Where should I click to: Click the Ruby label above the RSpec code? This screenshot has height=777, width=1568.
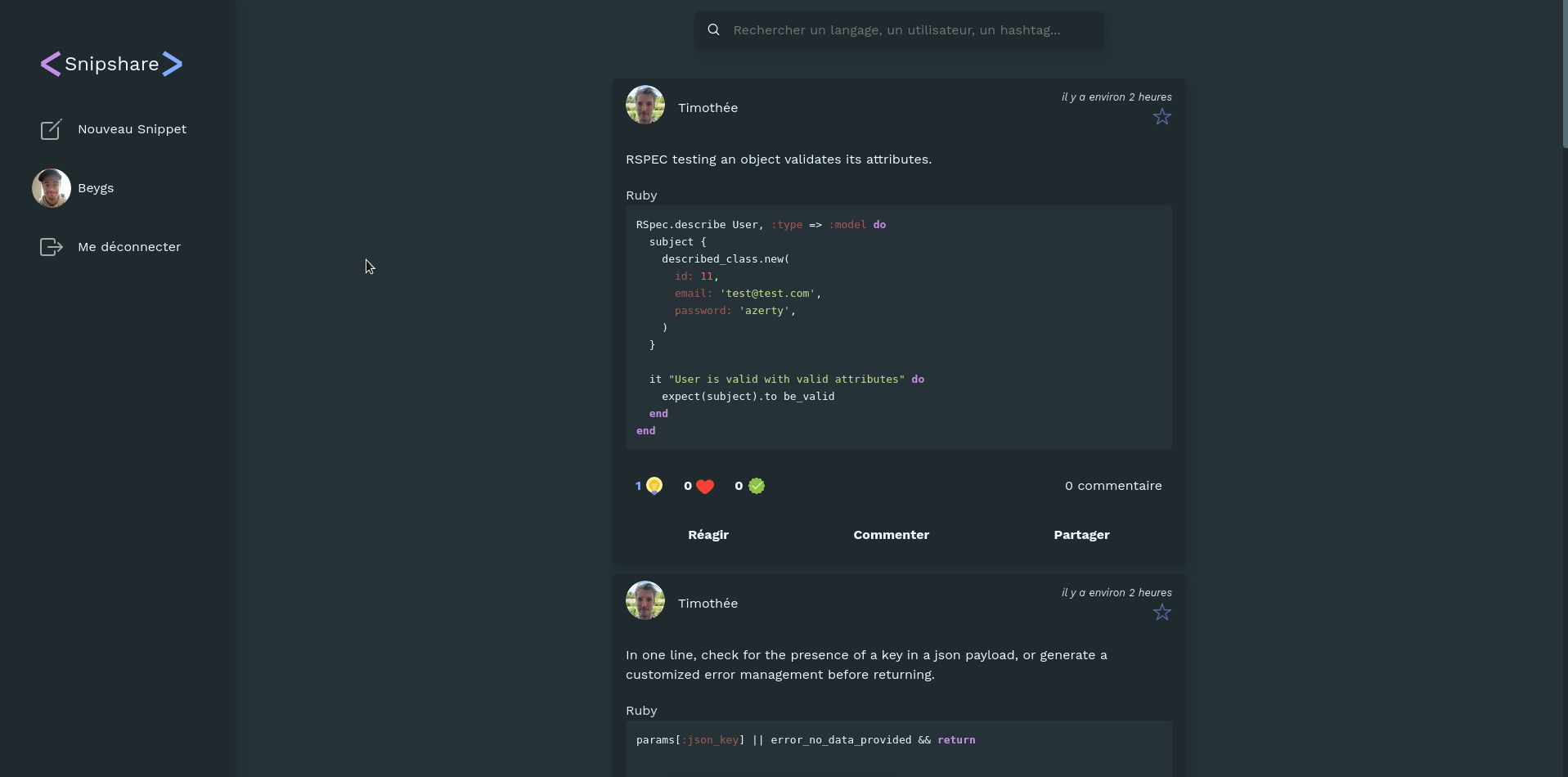641,195
